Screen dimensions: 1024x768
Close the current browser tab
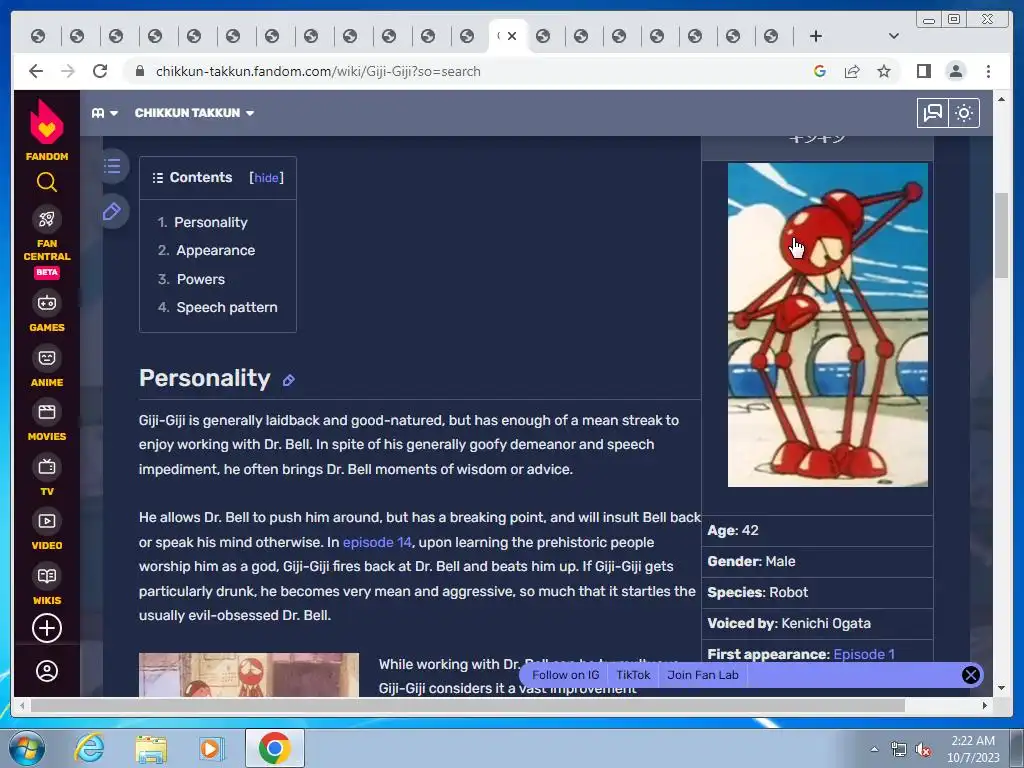point(512,36)
